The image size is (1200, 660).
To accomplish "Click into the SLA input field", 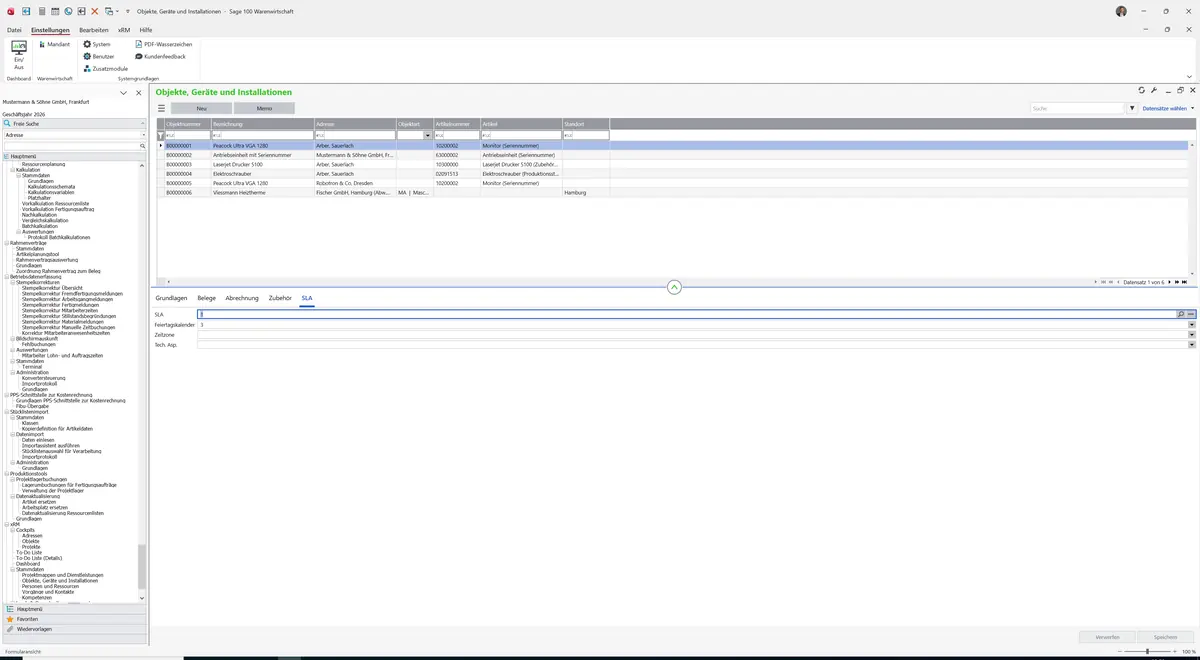I will pos(687,314).
